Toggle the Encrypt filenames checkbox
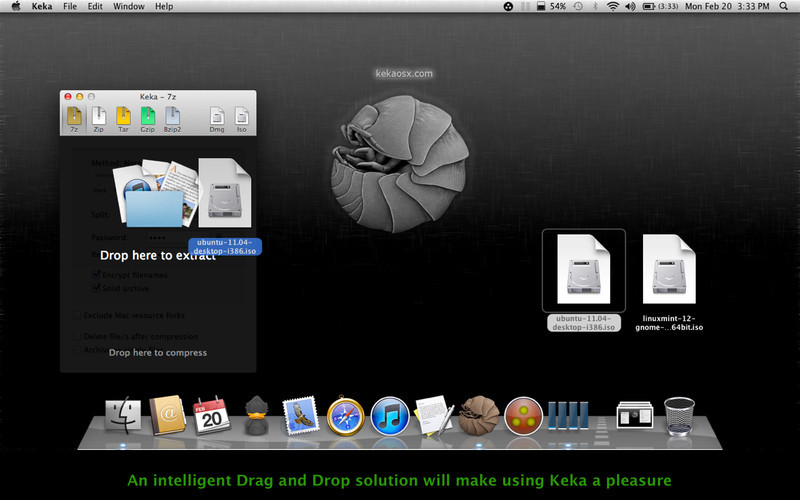Image resolution: width=800 pixels, height=500 pixels. coord(97,274)
